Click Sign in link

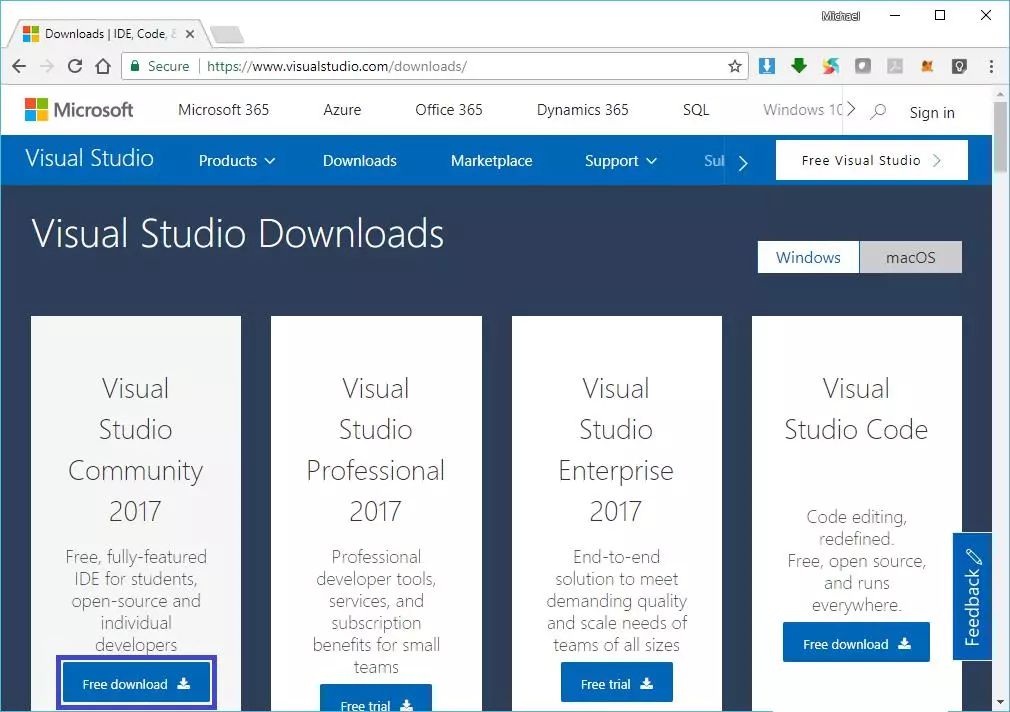932,112
